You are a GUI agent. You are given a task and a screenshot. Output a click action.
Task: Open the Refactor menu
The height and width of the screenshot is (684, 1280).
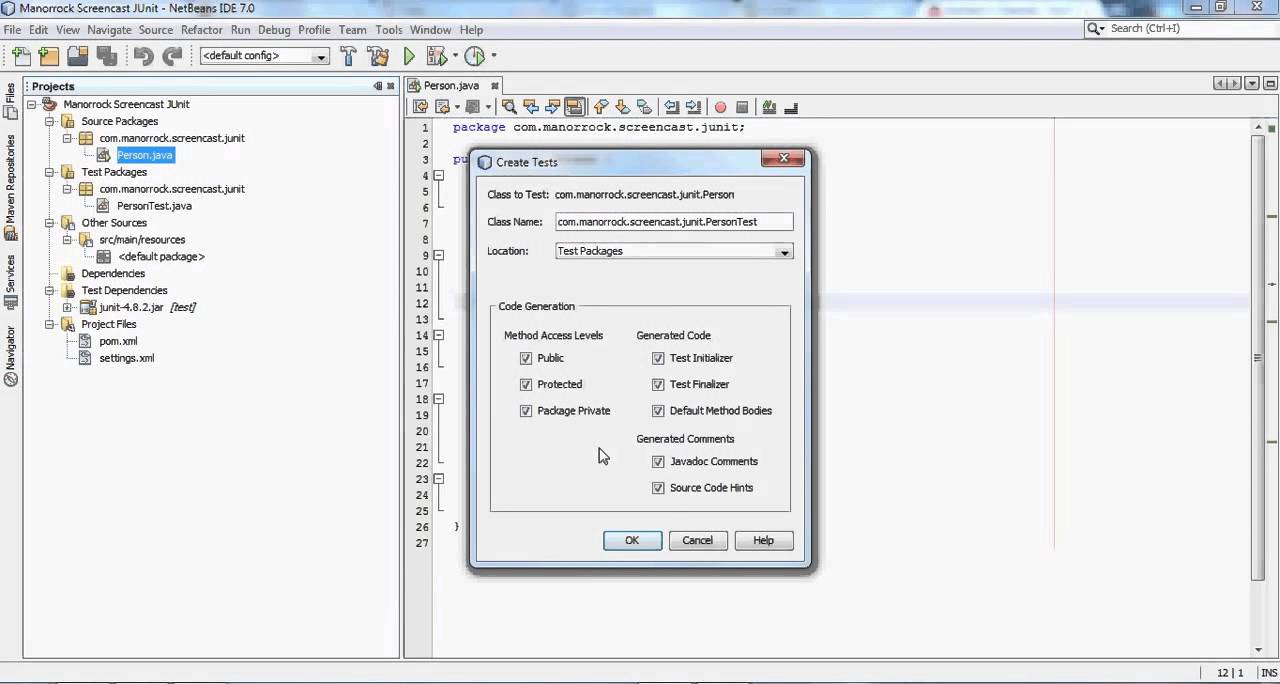tap(202, 30)
